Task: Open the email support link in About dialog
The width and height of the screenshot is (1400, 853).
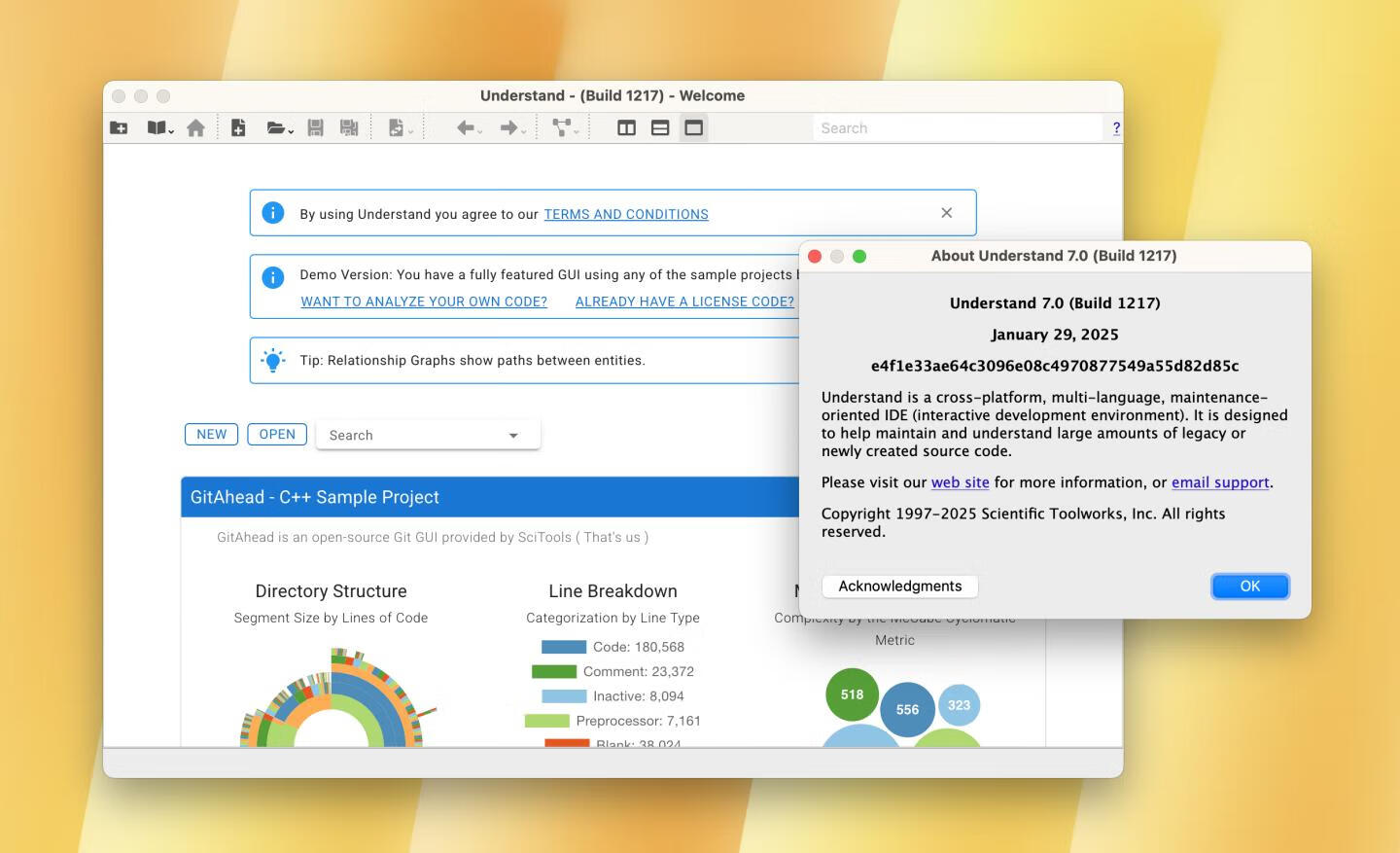Action: (x=1220, y=482)
